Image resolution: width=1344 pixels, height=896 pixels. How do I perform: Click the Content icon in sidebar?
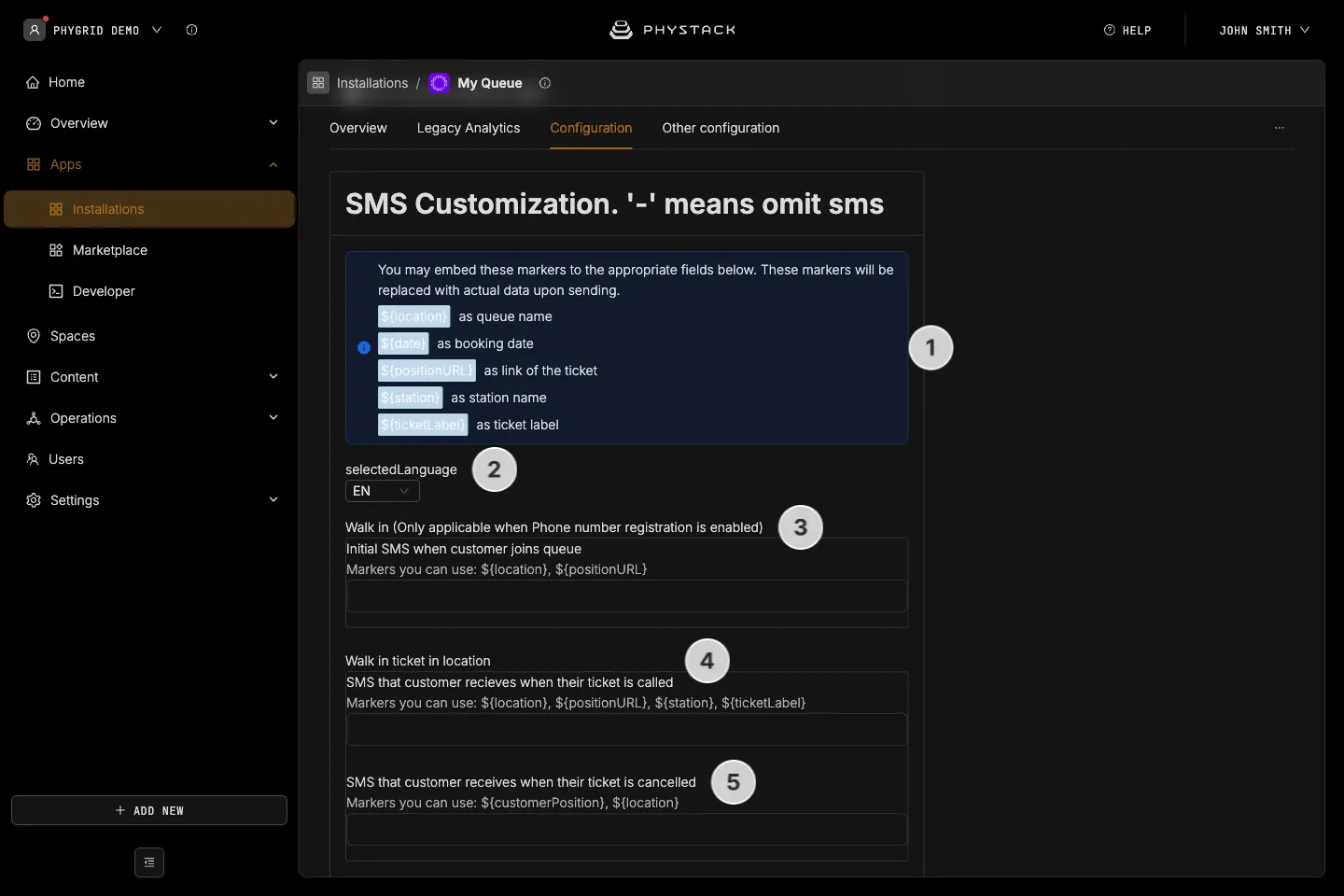pos(34,377)
